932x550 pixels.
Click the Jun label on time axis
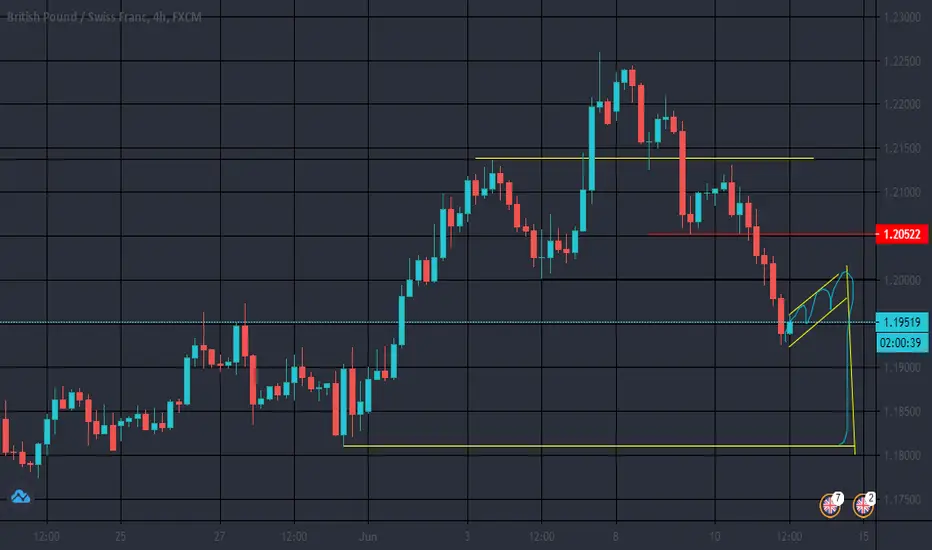(x=368, y=536)
